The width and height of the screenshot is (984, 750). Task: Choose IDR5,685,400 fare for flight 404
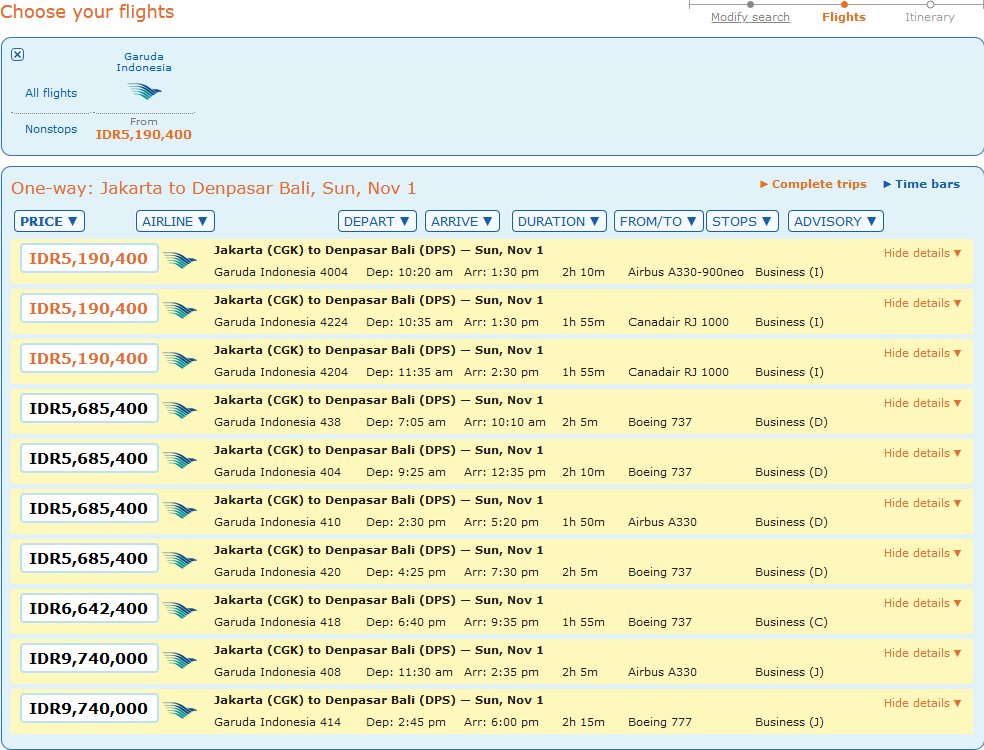coord(89,459)
